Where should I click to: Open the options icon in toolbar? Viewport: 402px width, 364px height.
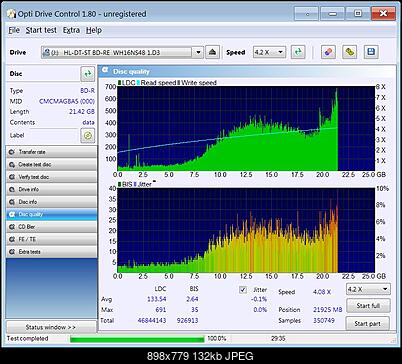[349, 52]
